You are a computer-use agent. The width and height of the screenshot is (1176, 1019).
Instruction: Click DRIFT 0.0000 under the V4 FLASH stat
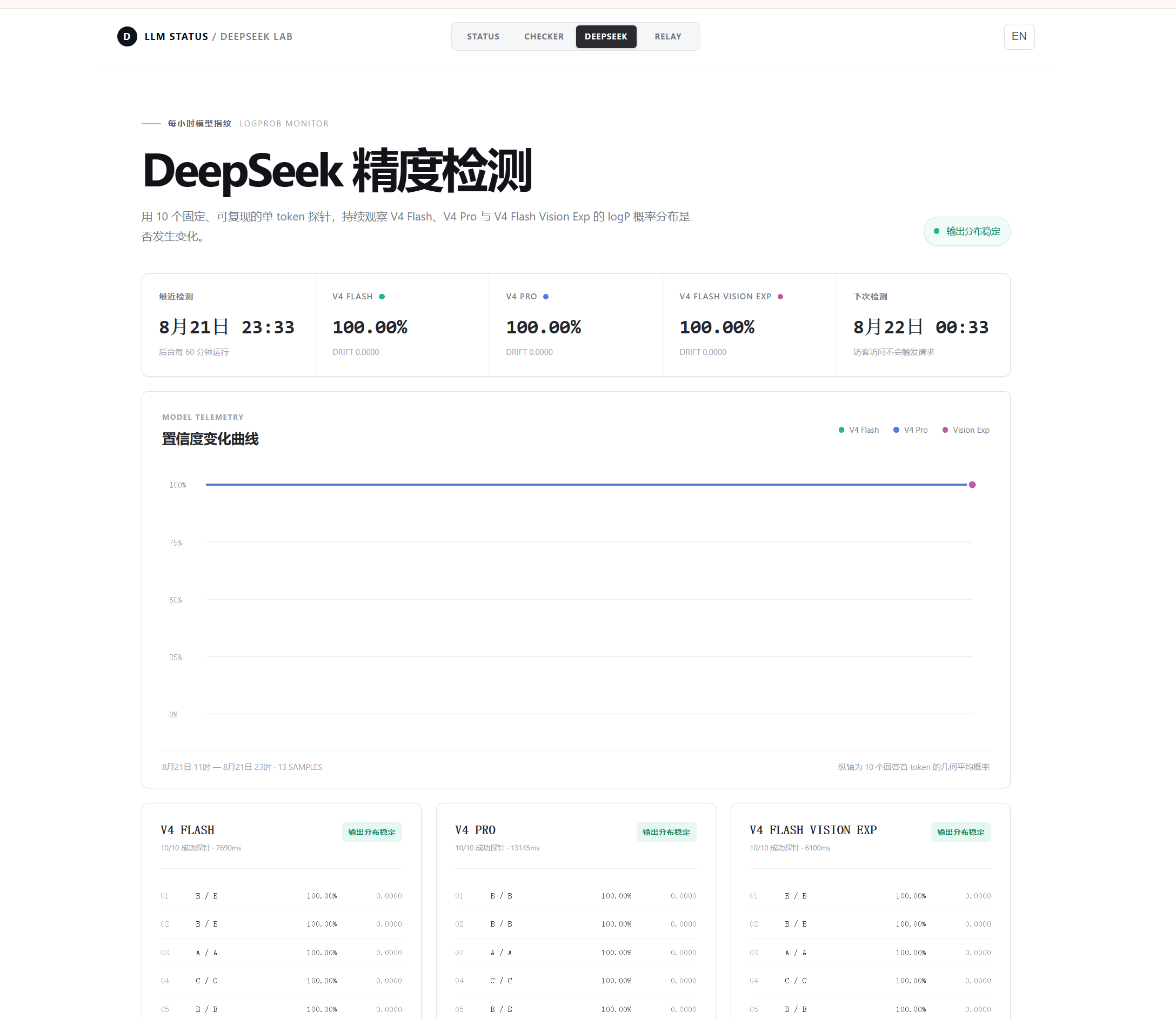tap(356, 352)
